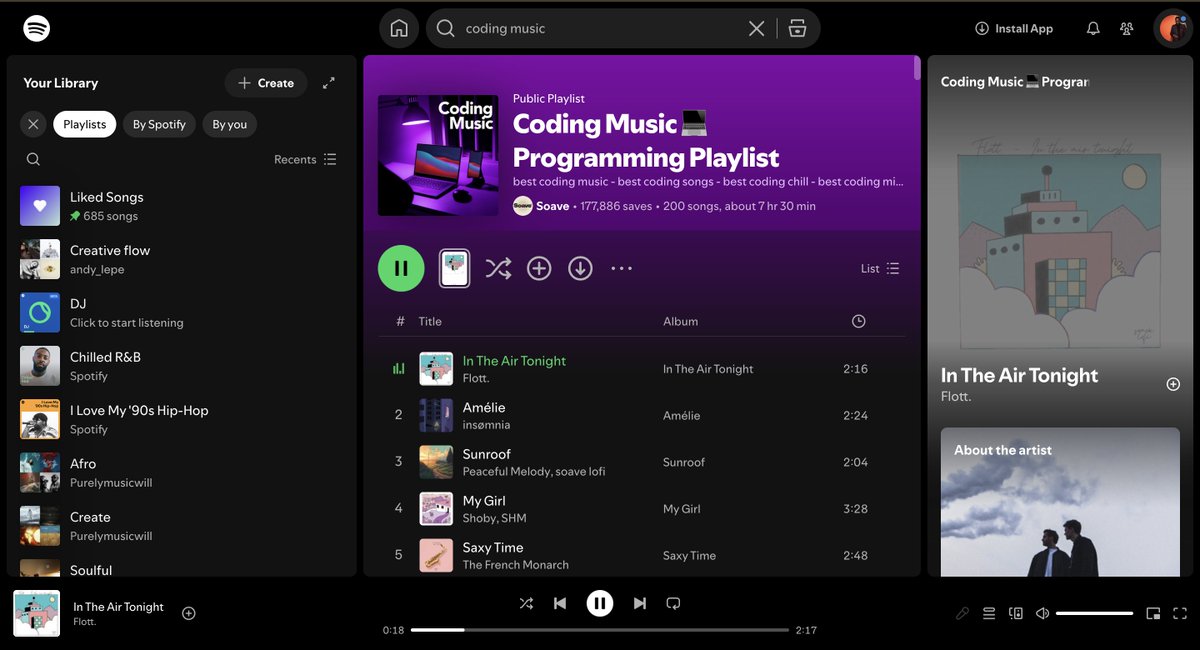This screenshot has height=650, width=1200.
Task: Click In The Air Tonight title in side panel
Action: (1019, 375)
